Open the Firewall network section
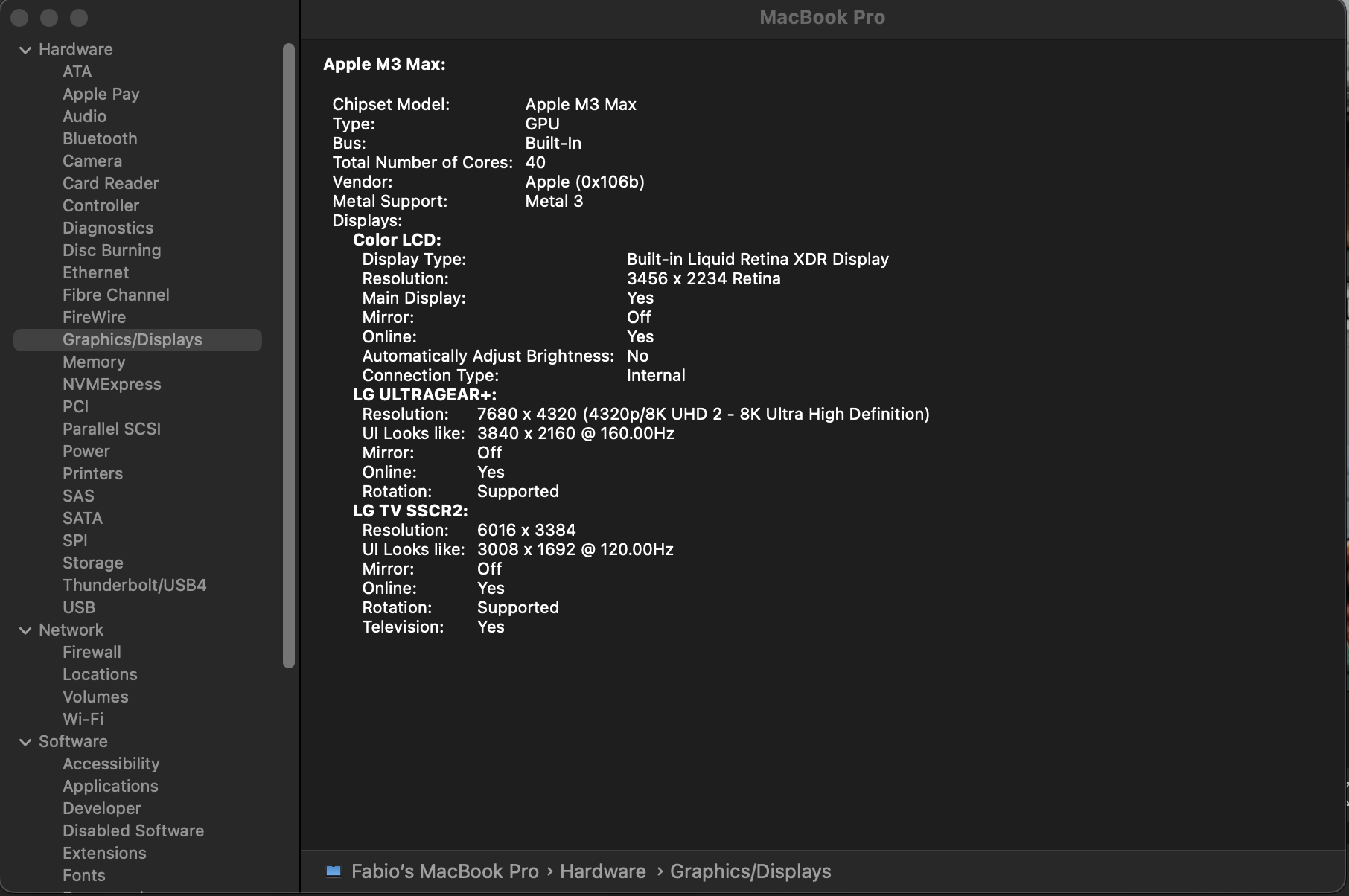 pos(92,652)
